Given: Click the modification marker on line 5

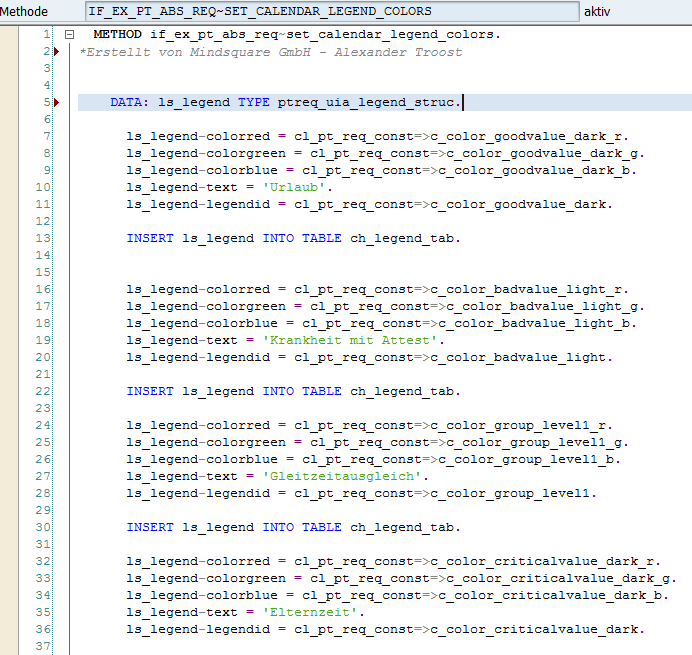Looking at the screenshot, I should pyautogui.click(x=56, y=102).
